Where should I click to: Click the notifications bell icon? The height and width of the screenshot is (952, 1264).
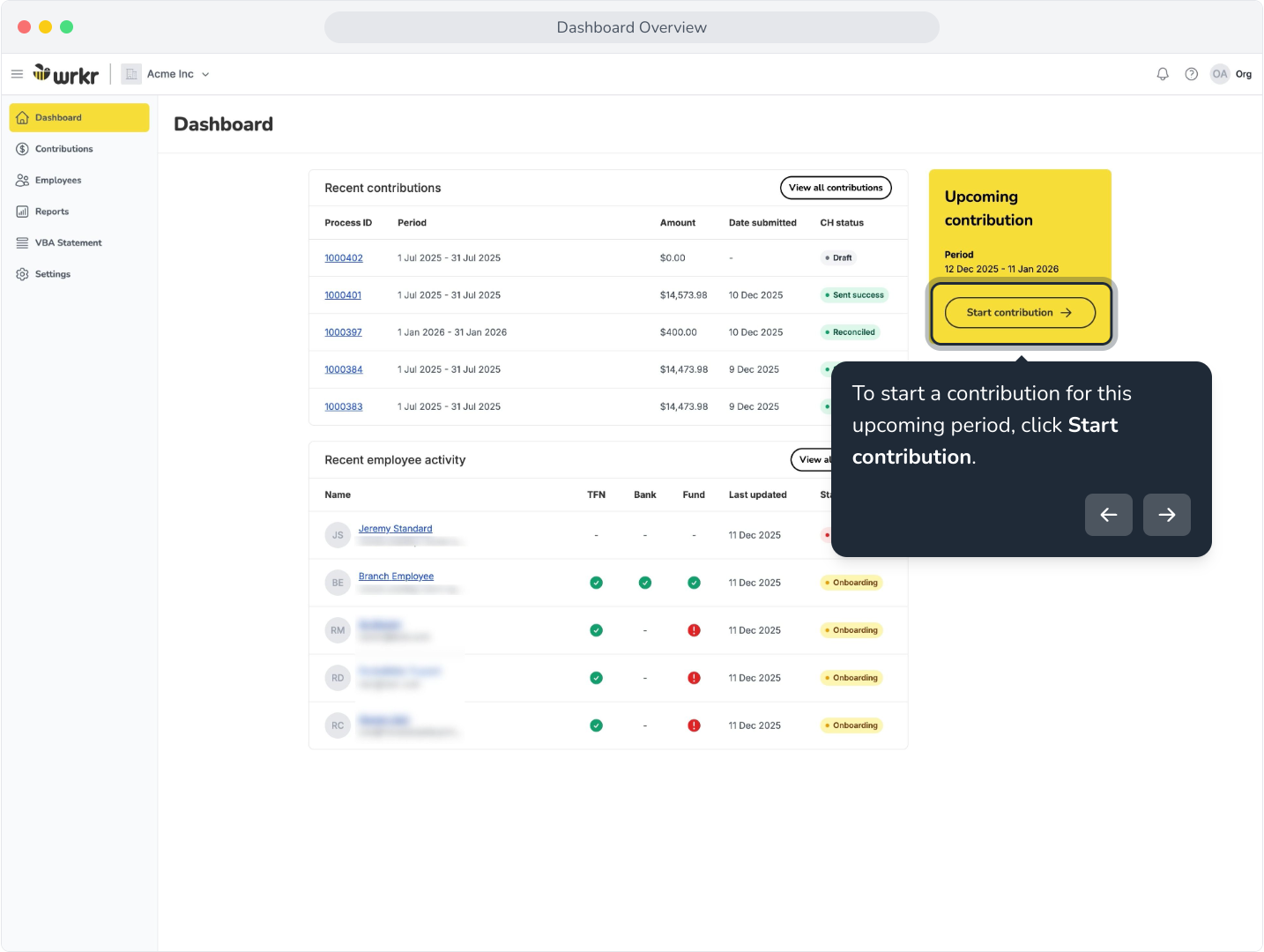(x=1163, y=74)
